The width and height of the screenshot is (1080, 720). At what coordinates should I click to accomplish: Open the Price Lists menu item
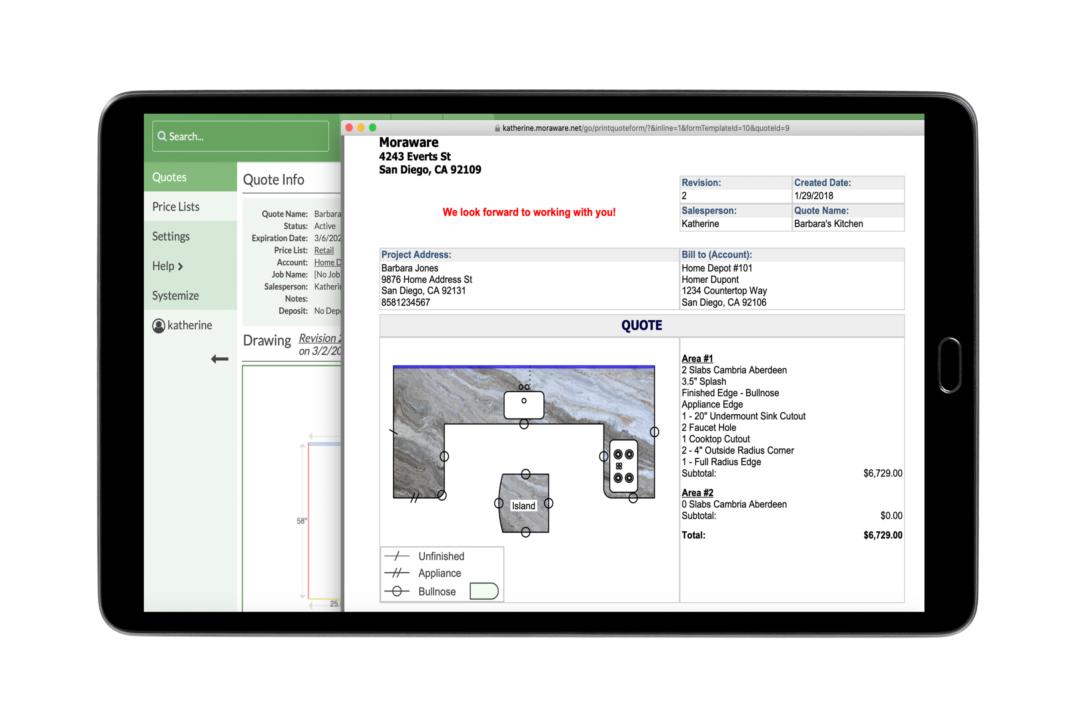(x=190, y=207)
